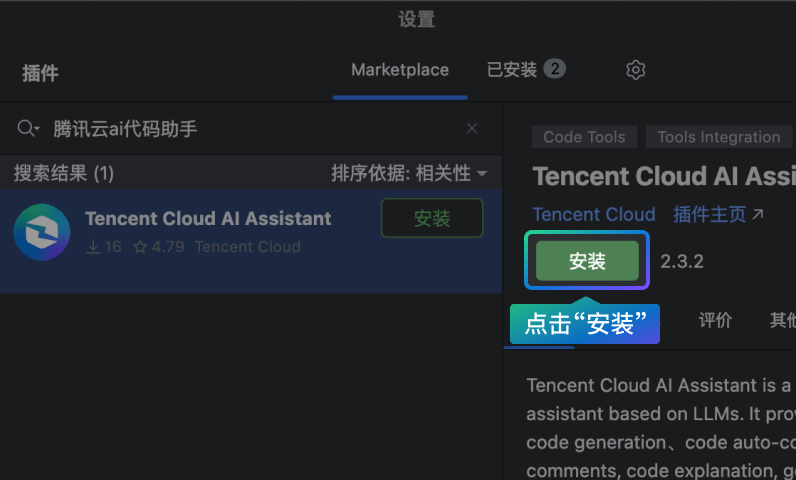Viewport: 796px width, 480px height.
Task: Open the Tencent Cloud vendor link
Action: pyautogui.click(x=593, y=215)
